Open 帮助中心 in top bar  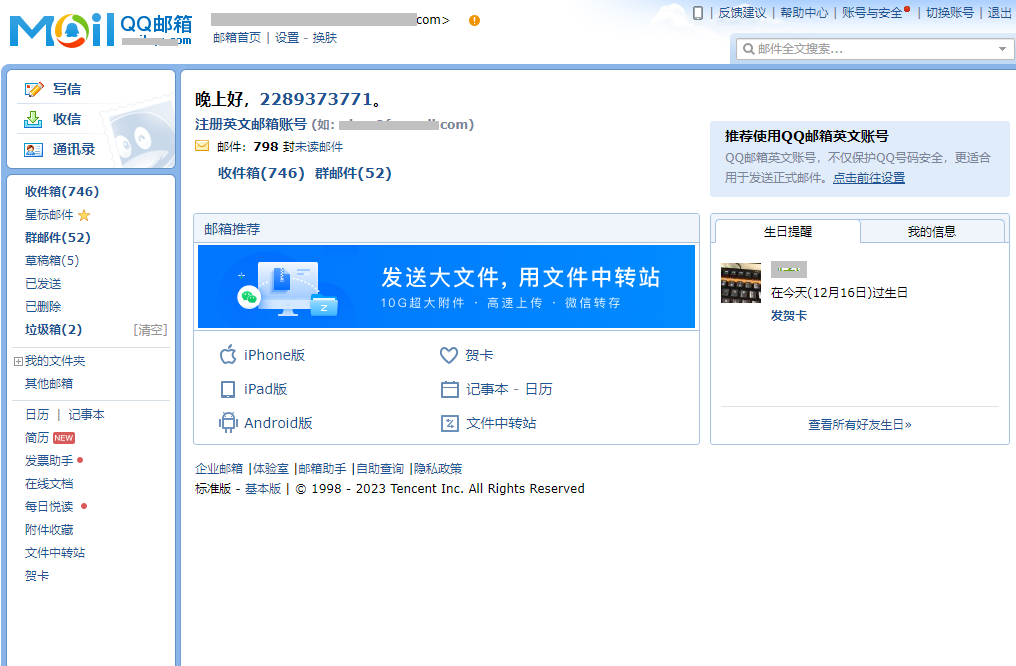click(804, 13)
